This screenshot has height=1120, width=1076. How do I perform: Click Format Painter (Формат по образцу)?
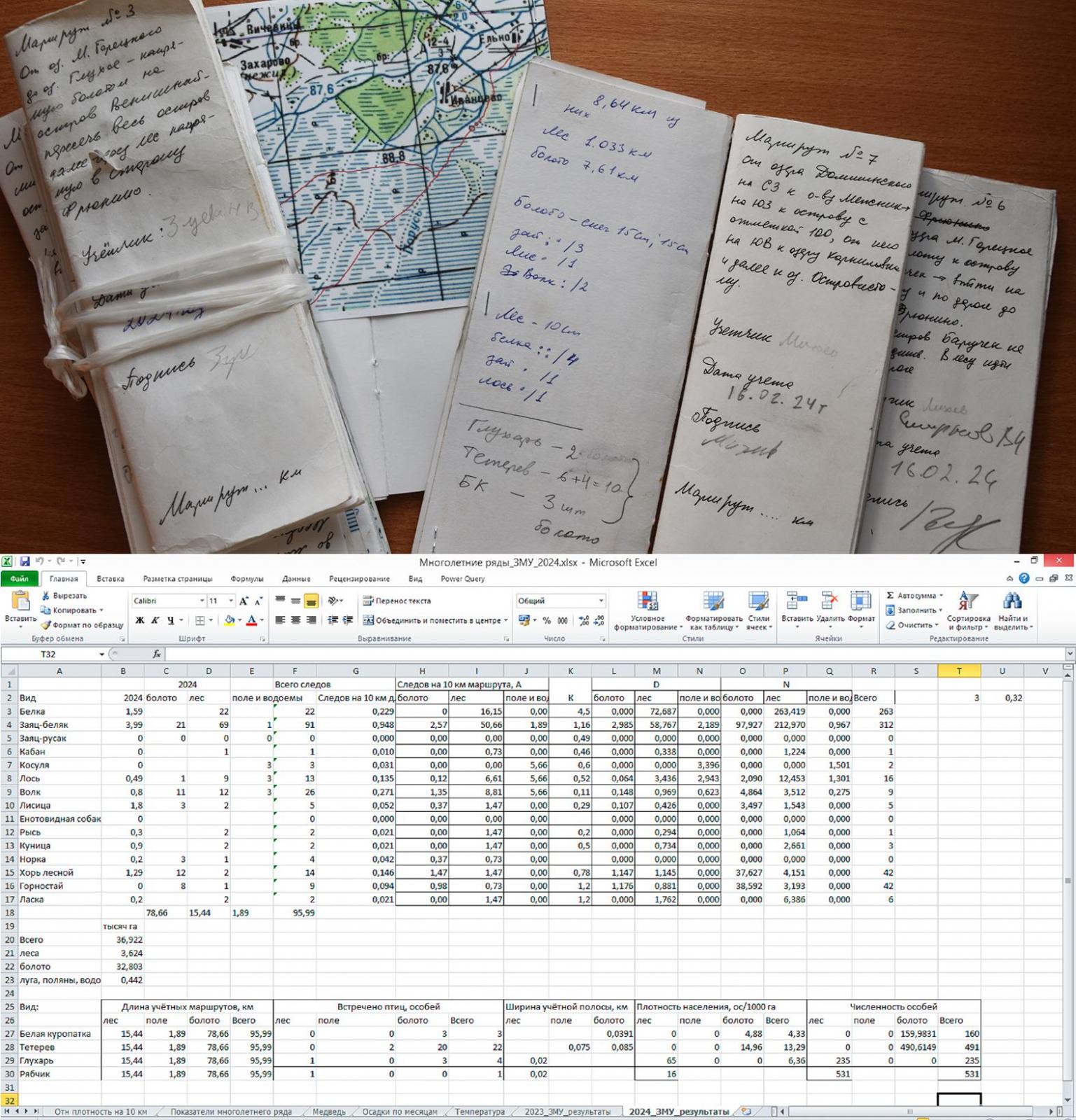81,625
